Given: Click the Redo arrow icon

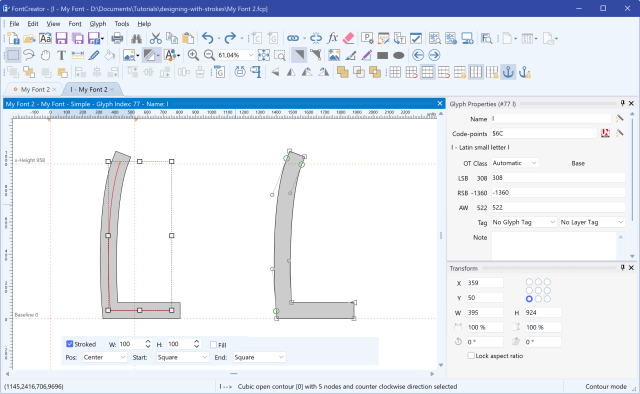Looking at the screenshot, I should coord(230,38).
